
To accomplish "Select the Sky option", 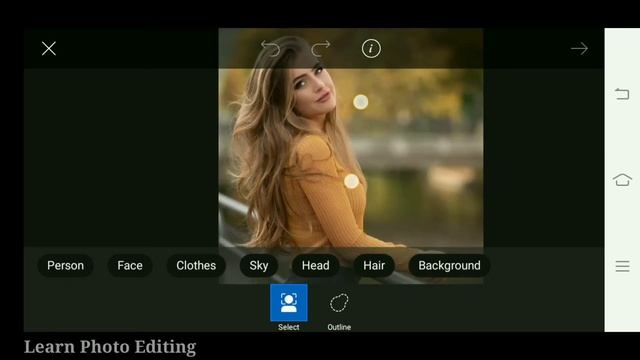I will tap(259, 266).
